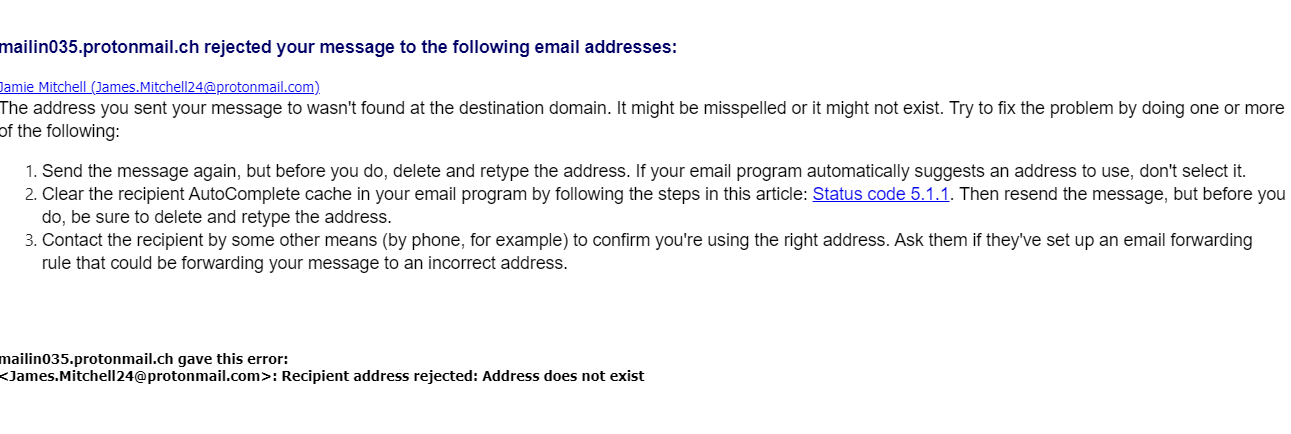Click the 'of the following:' line

click(60, 132)
